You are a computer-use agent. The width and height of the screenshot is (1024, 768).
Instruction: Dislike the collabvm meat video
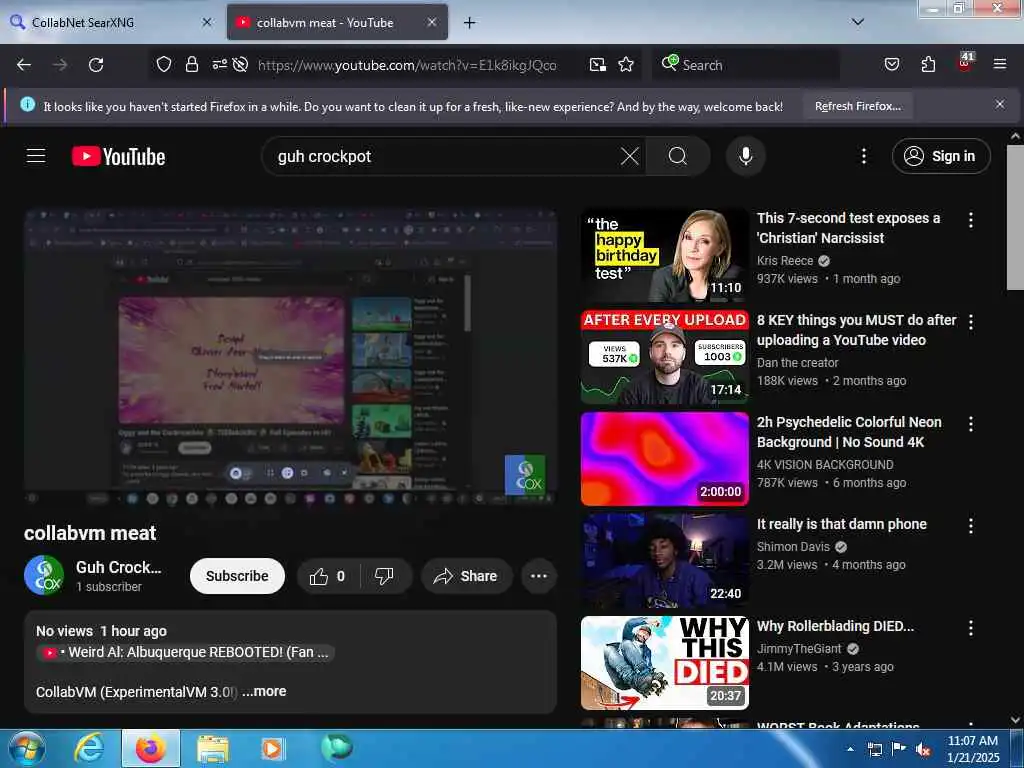385,576
